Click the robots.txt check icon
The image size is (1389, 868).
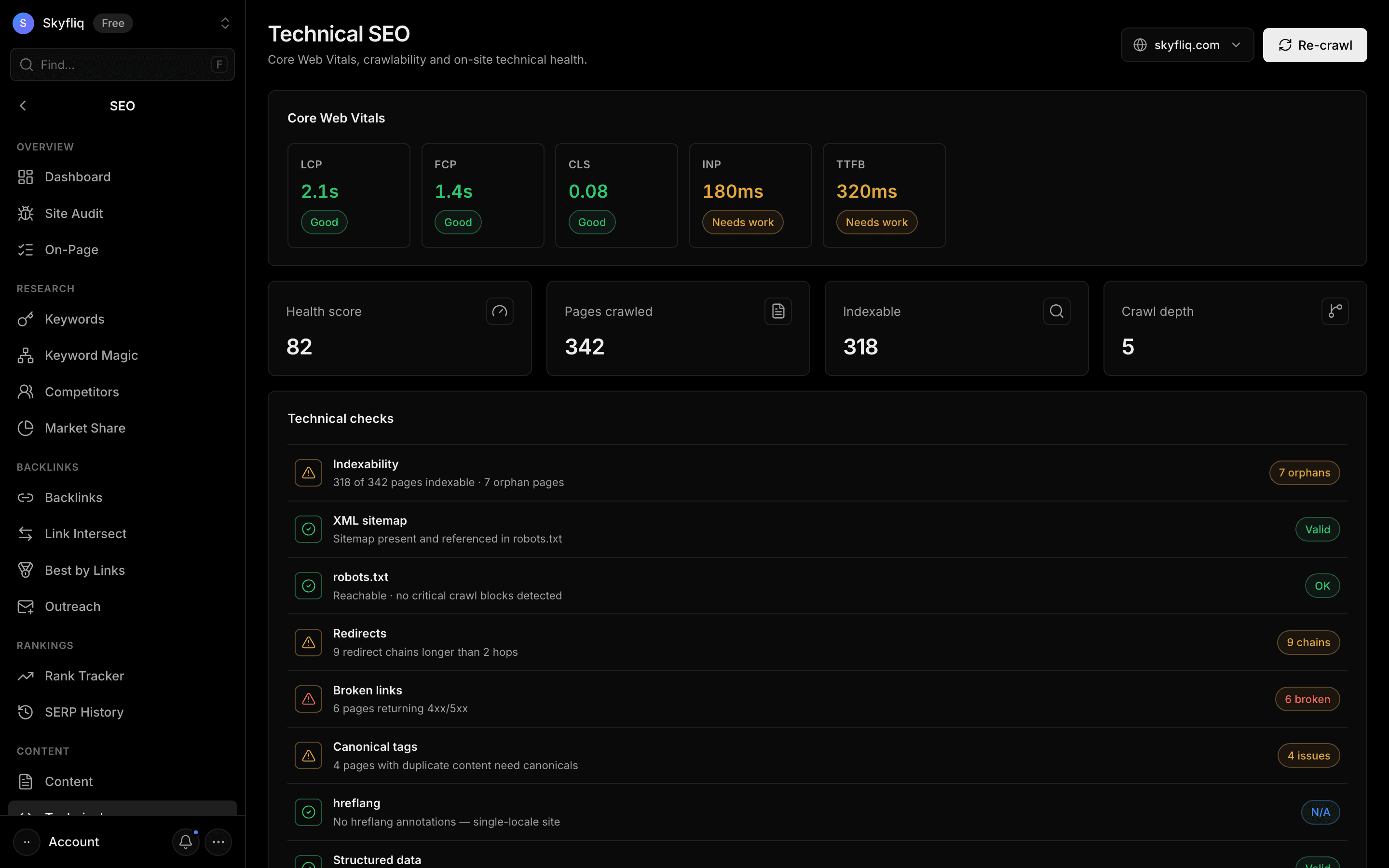point(308,586)
